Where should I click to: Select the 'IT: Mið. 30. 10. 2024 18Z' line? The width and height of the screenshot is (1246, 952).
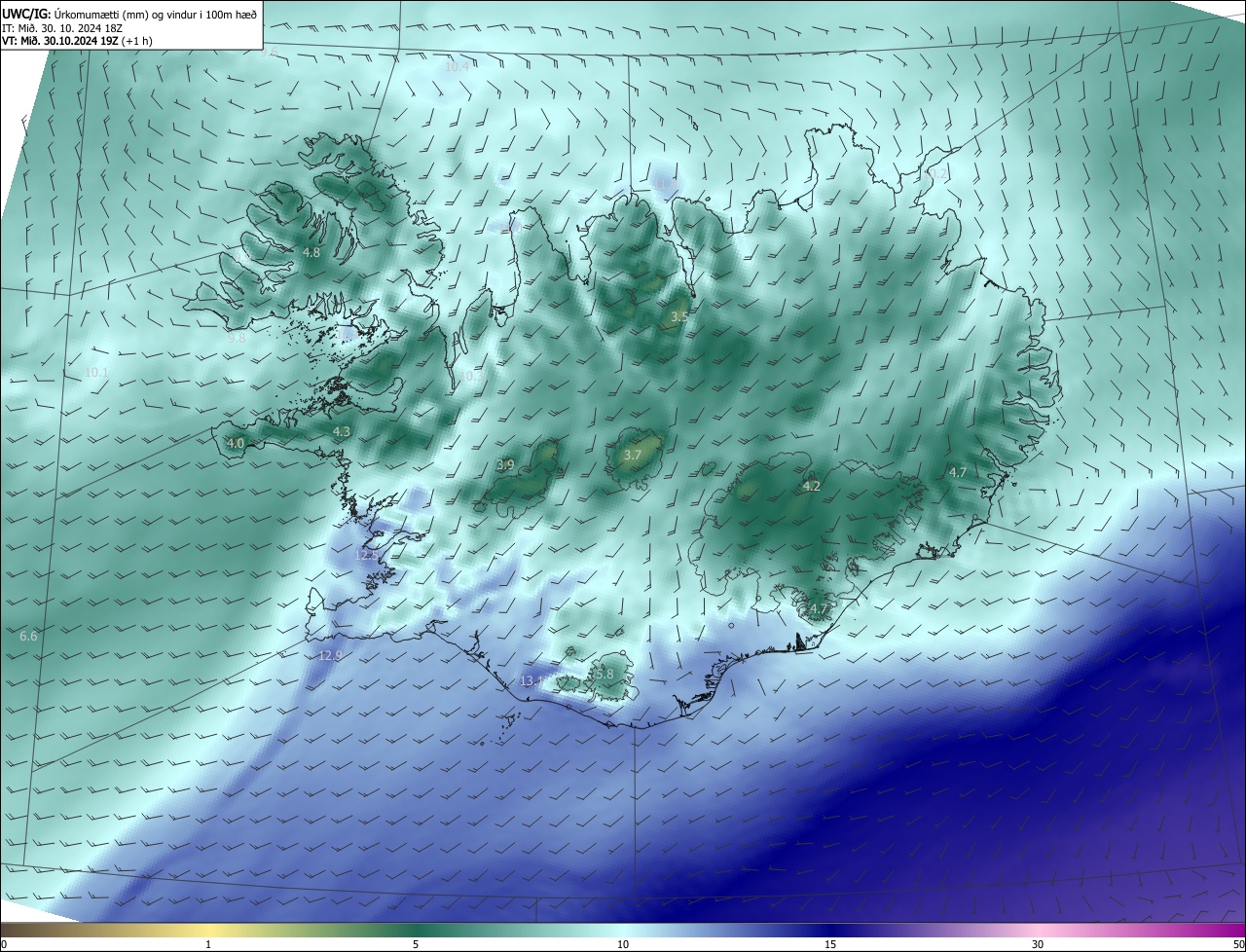click(x=62, y=28)
